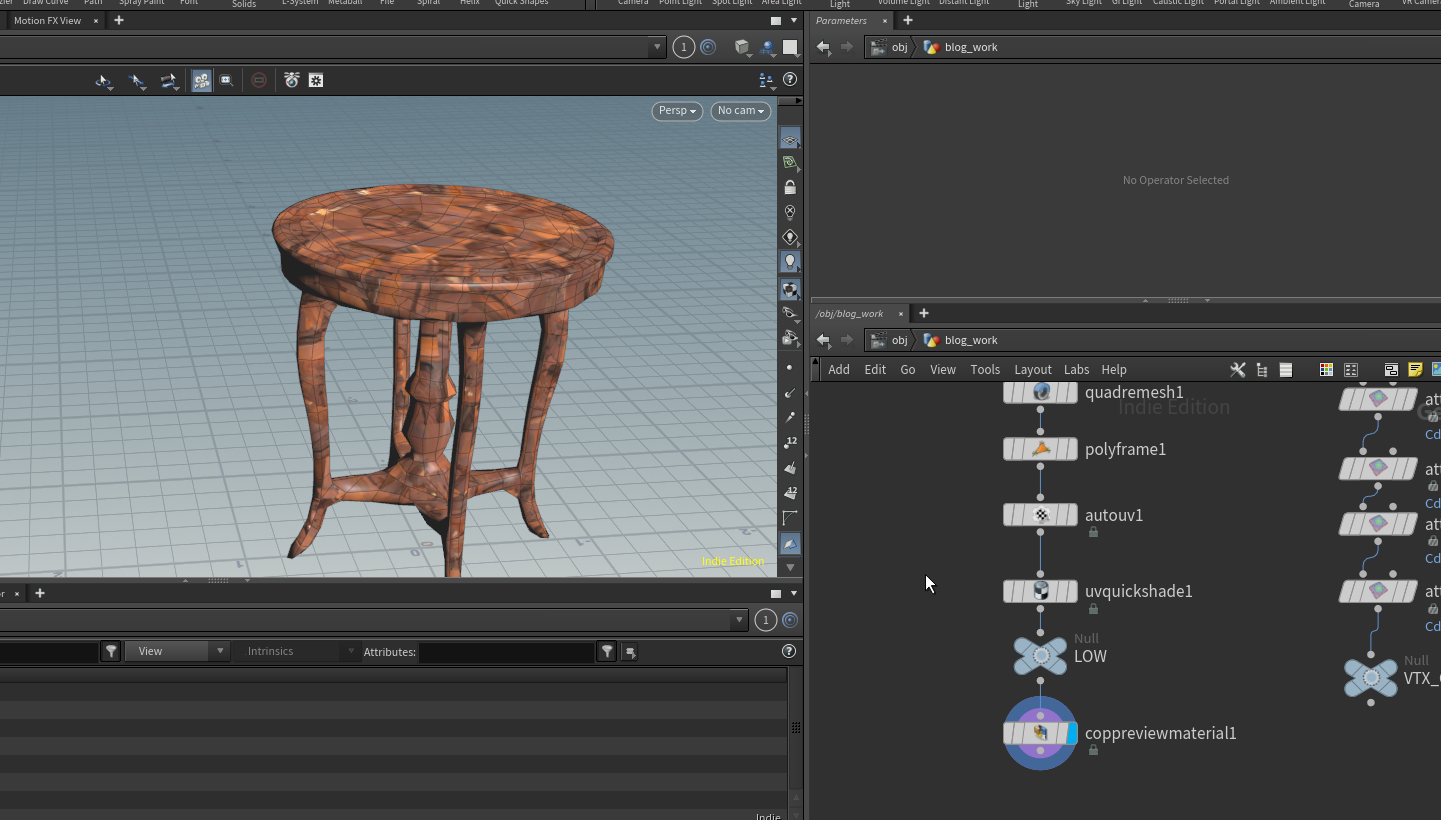Switch to the Motion FX View tab
The height and width of the screenshot is (820, 1441).
[x=47, y=20]
